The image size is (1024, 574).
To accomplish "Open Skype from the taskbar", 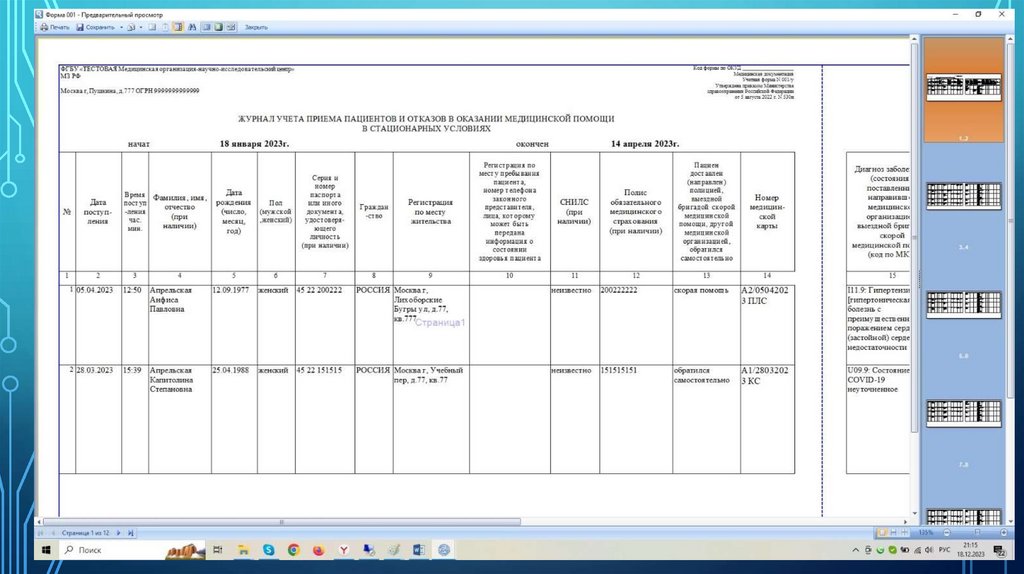I will (268, 550).
